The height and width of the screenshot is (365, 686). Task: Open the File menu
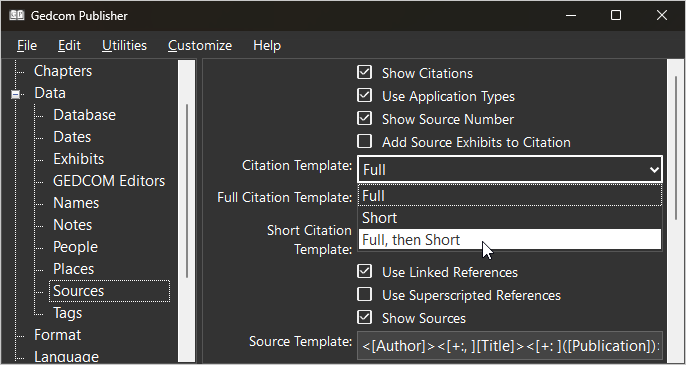click(27, 46)
